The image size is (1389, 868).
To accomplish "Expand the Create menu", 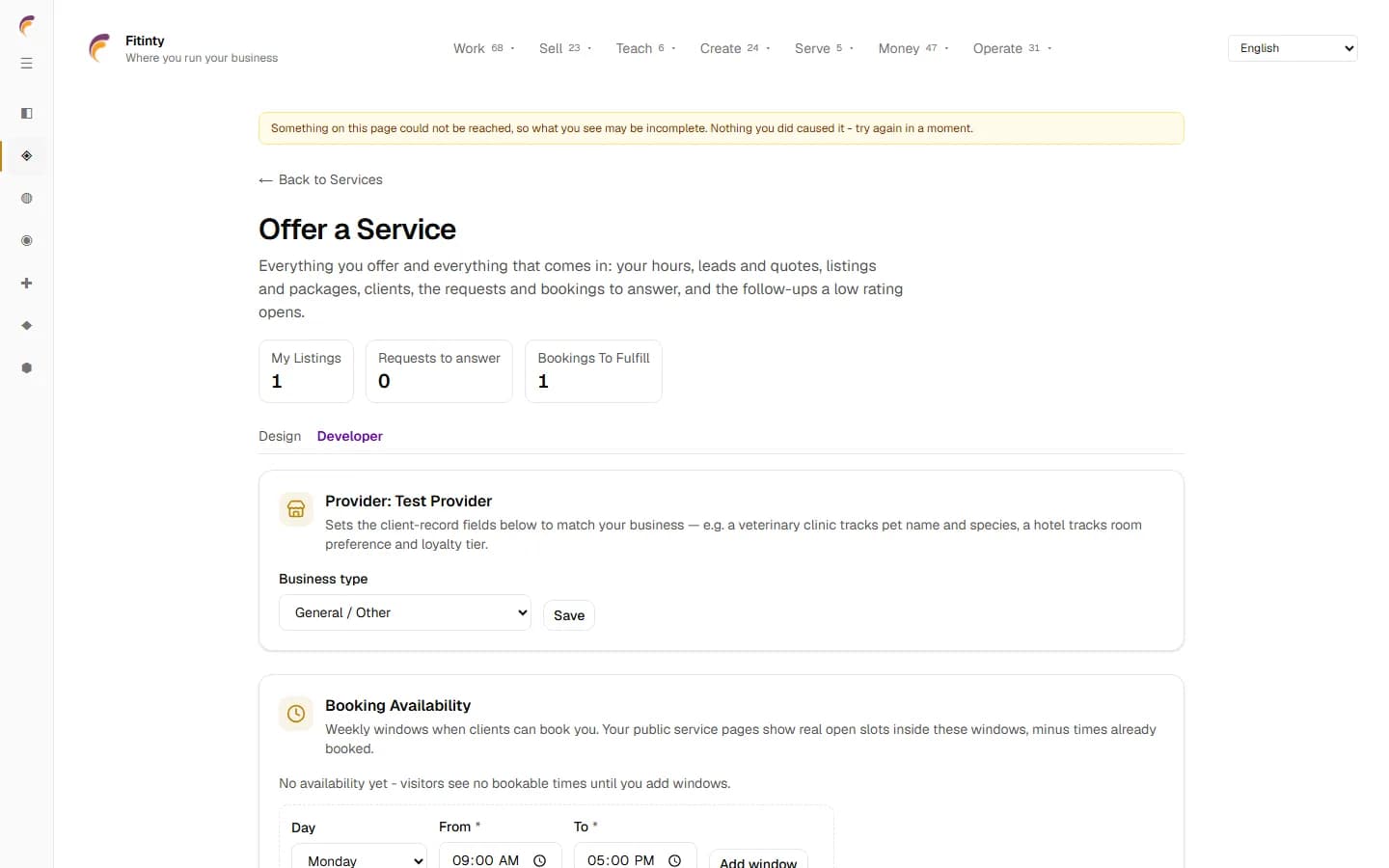I will (x=735, y=48).
